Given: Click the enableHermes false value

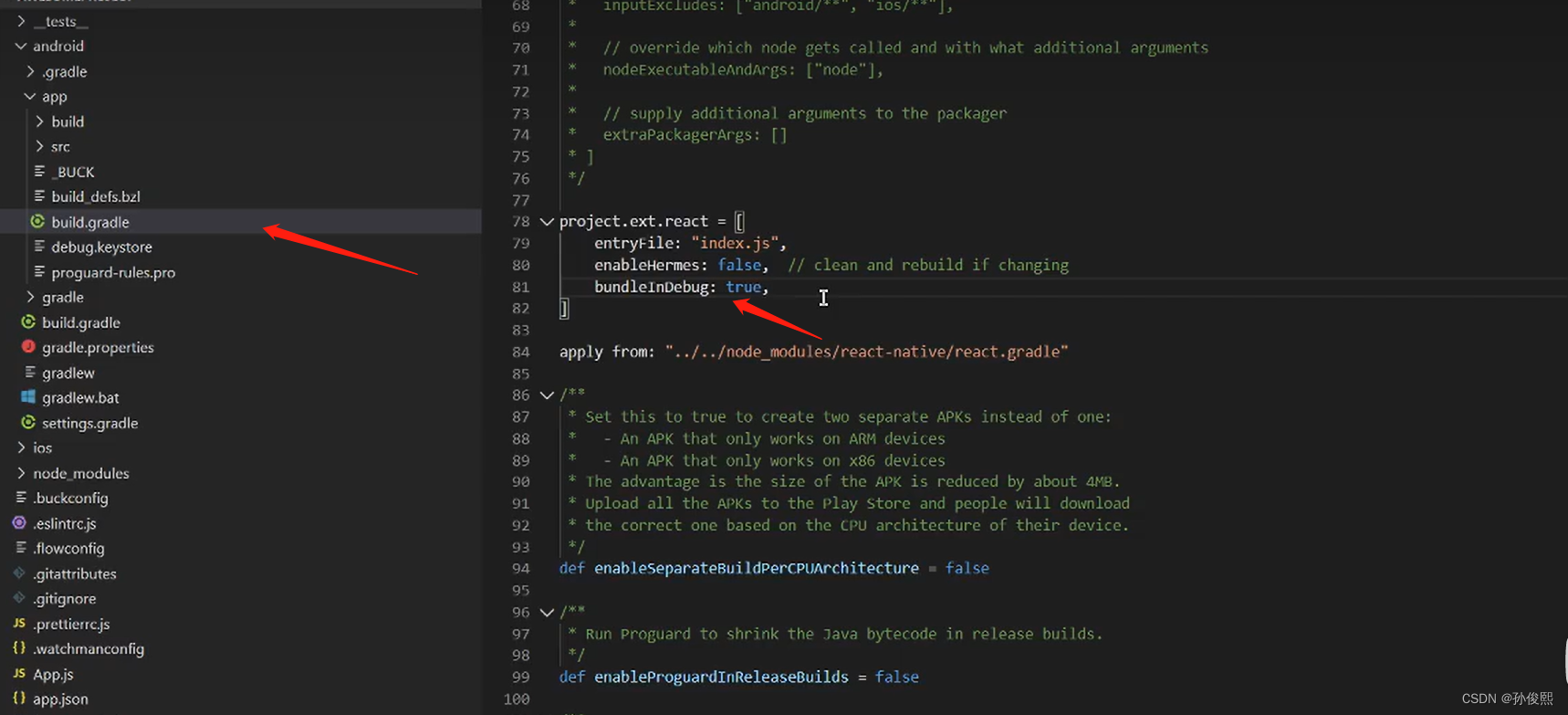Looking at the screenshot, I should tap(739, 265).
